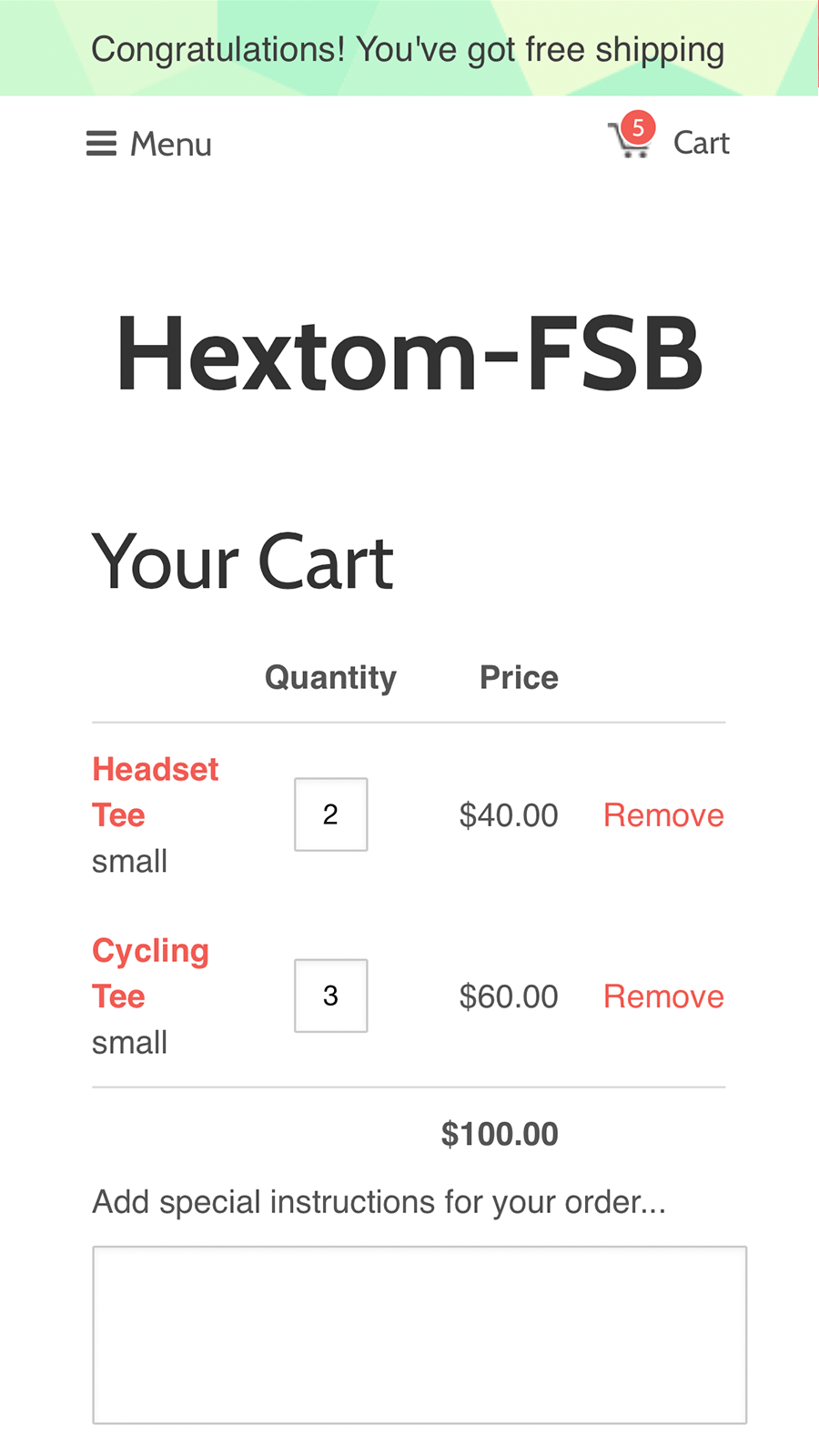Click the shopping cart icon
This screenshot has height=1456, width=819.
630,141
